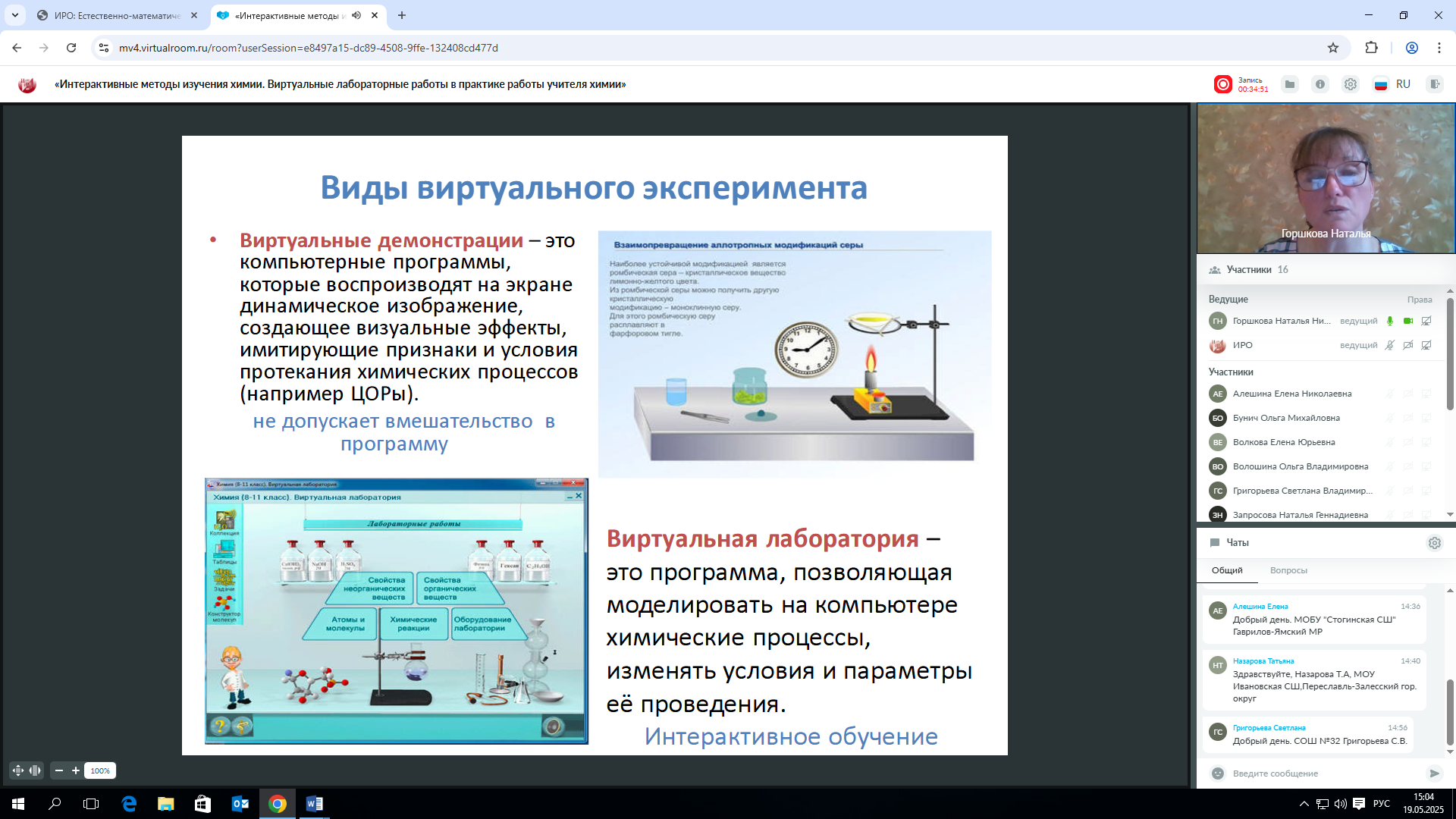Open Chrome profile icon
This screenshot has height=819, width=1456.
pyautogui.click(x=1412, y=48)
